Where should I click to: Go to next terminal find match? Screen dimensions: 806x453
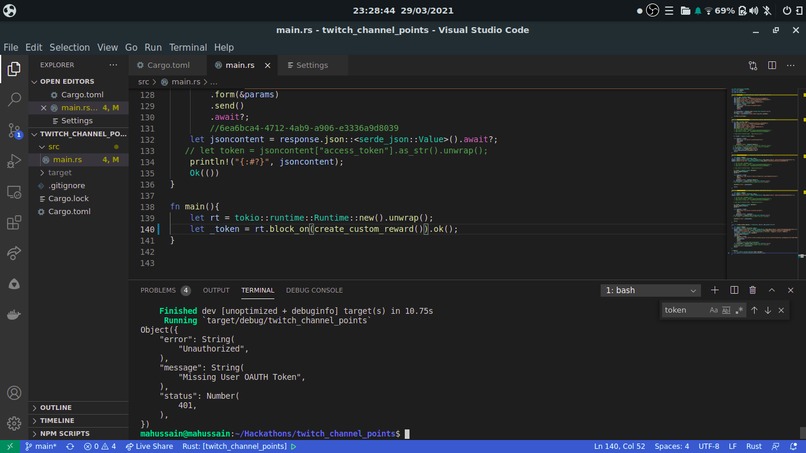point(767,310)
